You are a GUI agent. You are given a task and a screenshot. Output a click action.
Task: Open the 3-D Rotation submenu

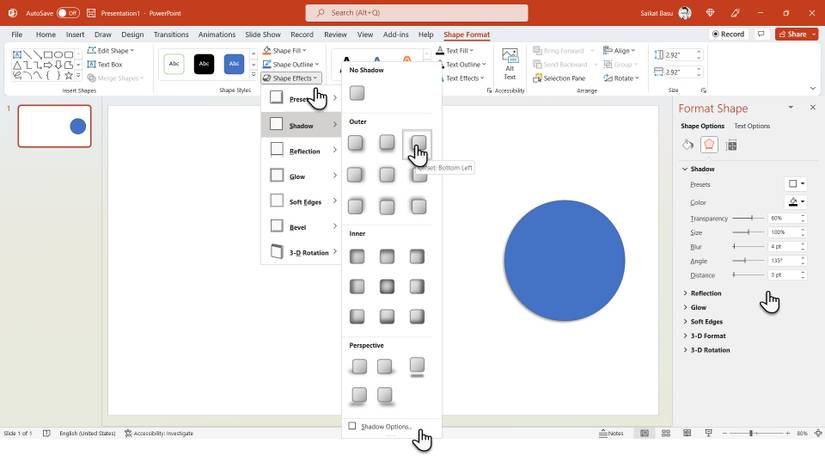[301, 252]
